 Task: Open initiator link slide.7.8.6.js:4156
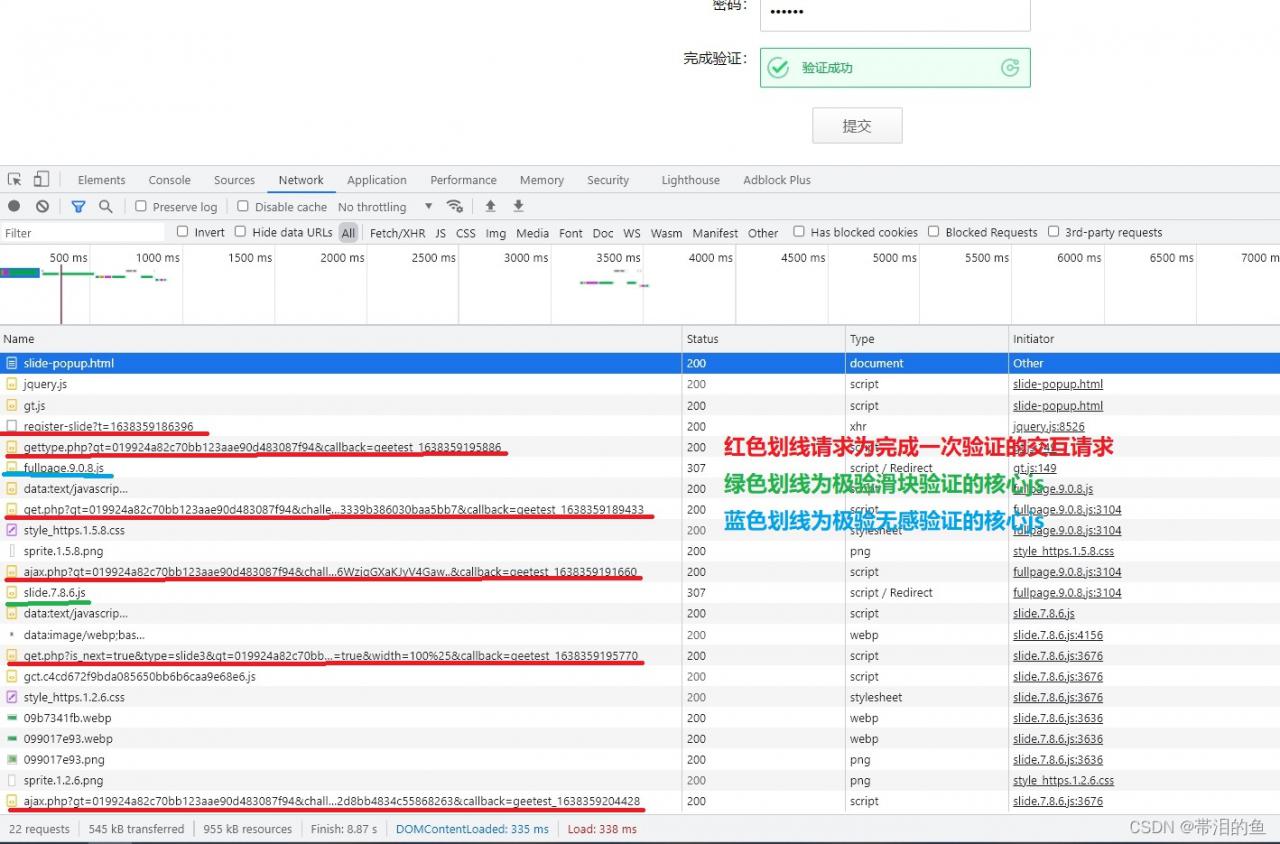pyautogui.click(x=1058, y=635)
